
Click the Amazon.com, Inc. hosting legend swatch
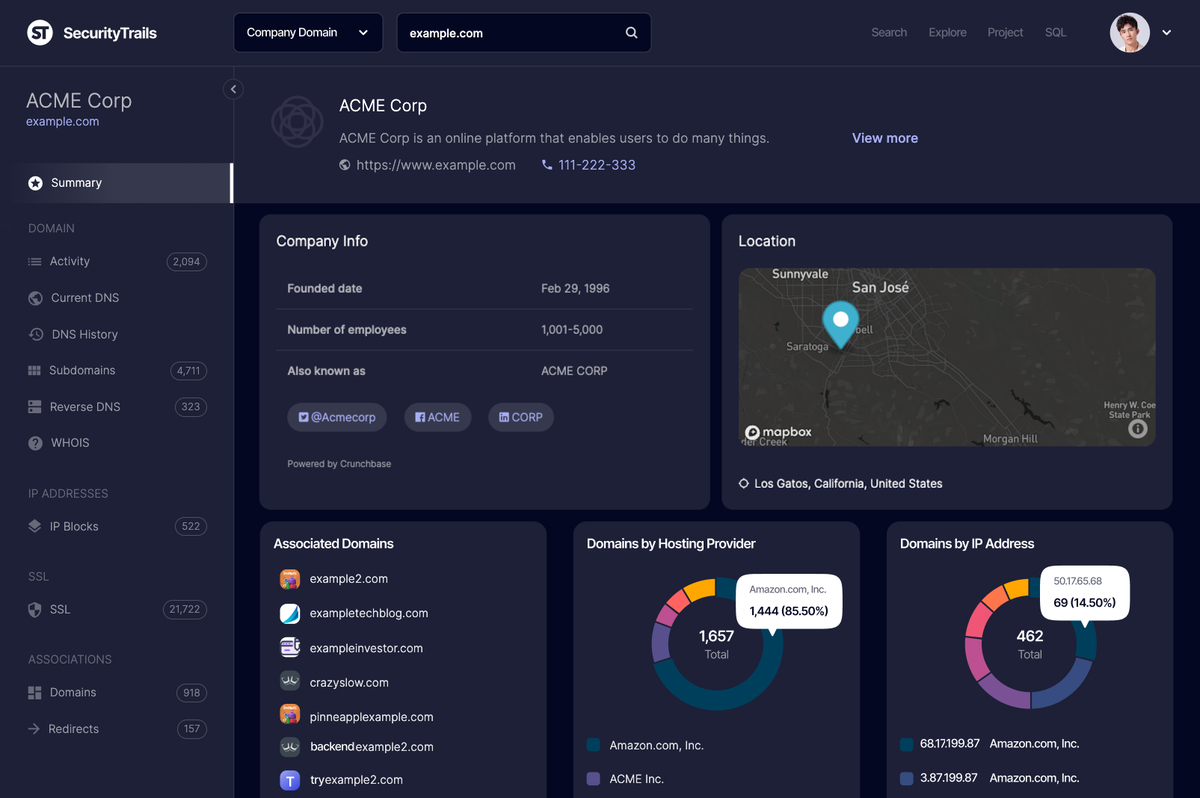click(x=593, y=745)
